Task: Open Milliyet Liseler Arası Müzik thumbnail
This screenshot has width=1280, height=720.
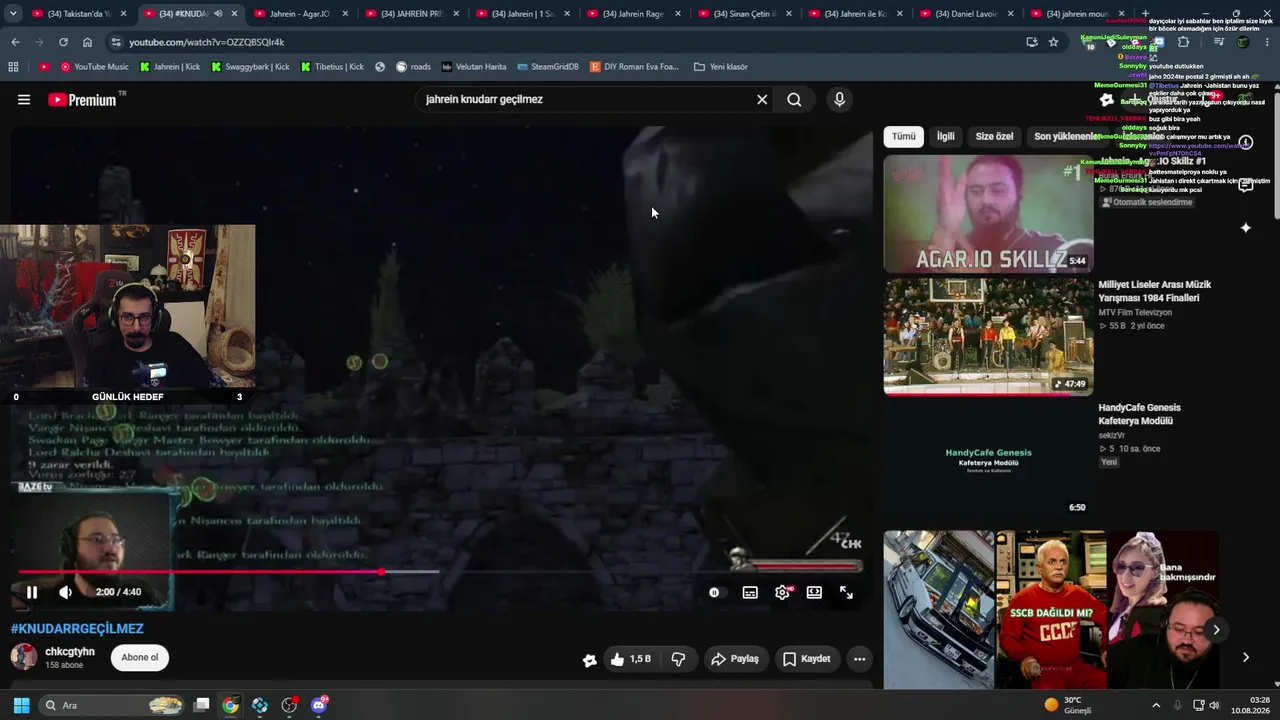Action: (x=988, y=336)
